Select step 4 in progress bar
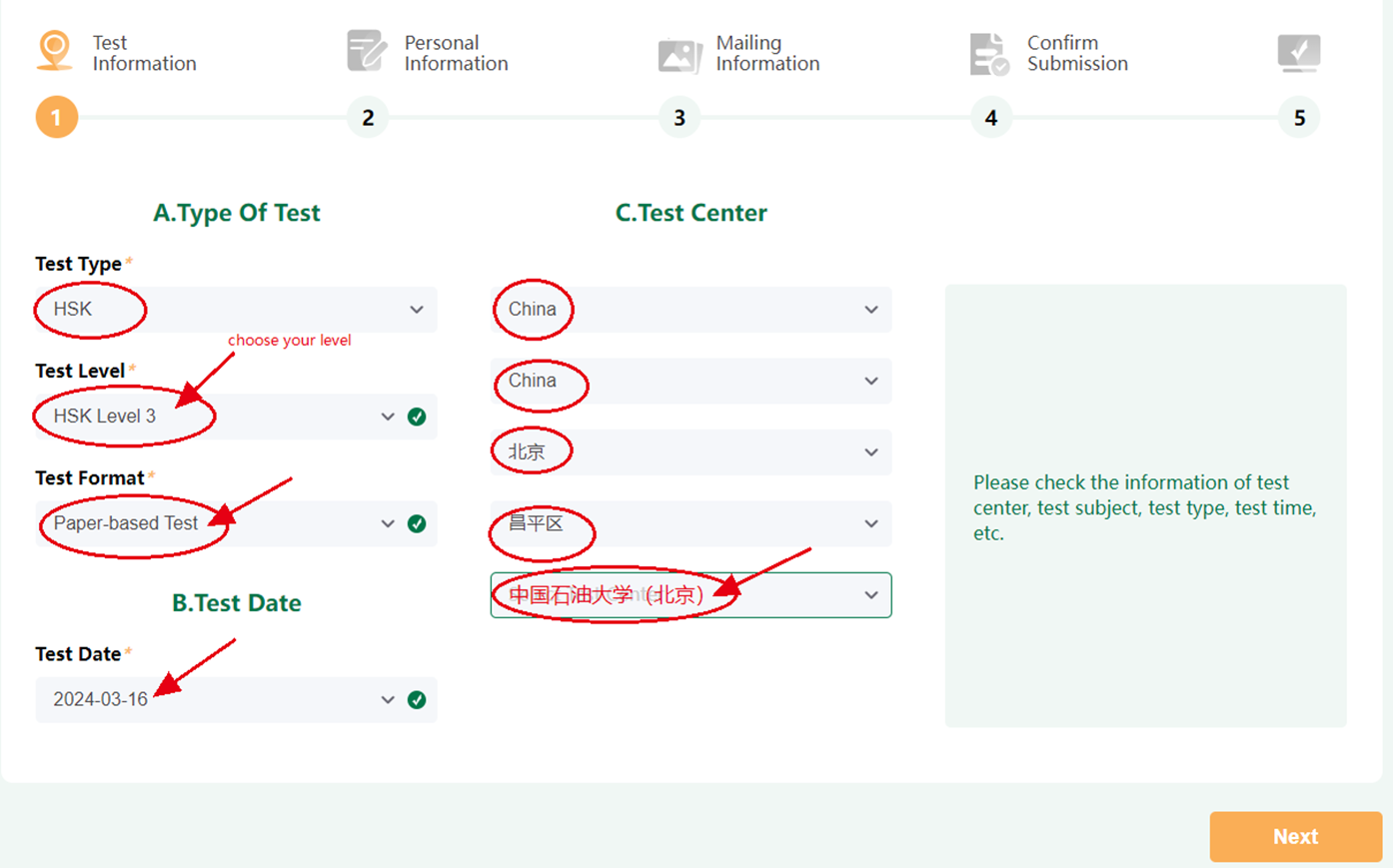 click(x=990, y=118)
